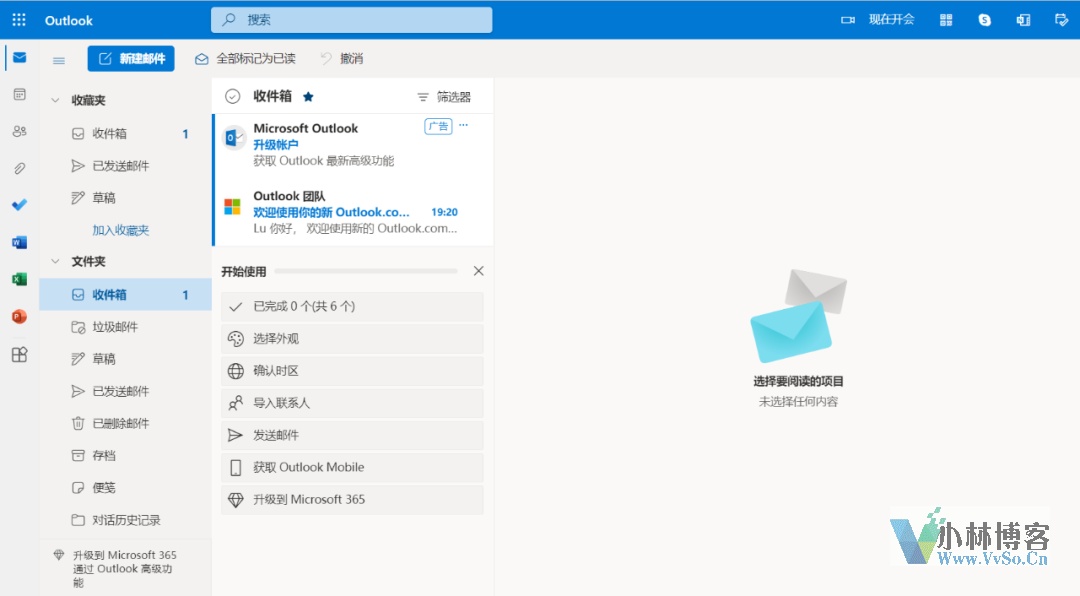Image resolution: width=1080 pixels, height=596 pixels.
Task: Open the To Do checkmark icon
Action: [x=19, y=205]
